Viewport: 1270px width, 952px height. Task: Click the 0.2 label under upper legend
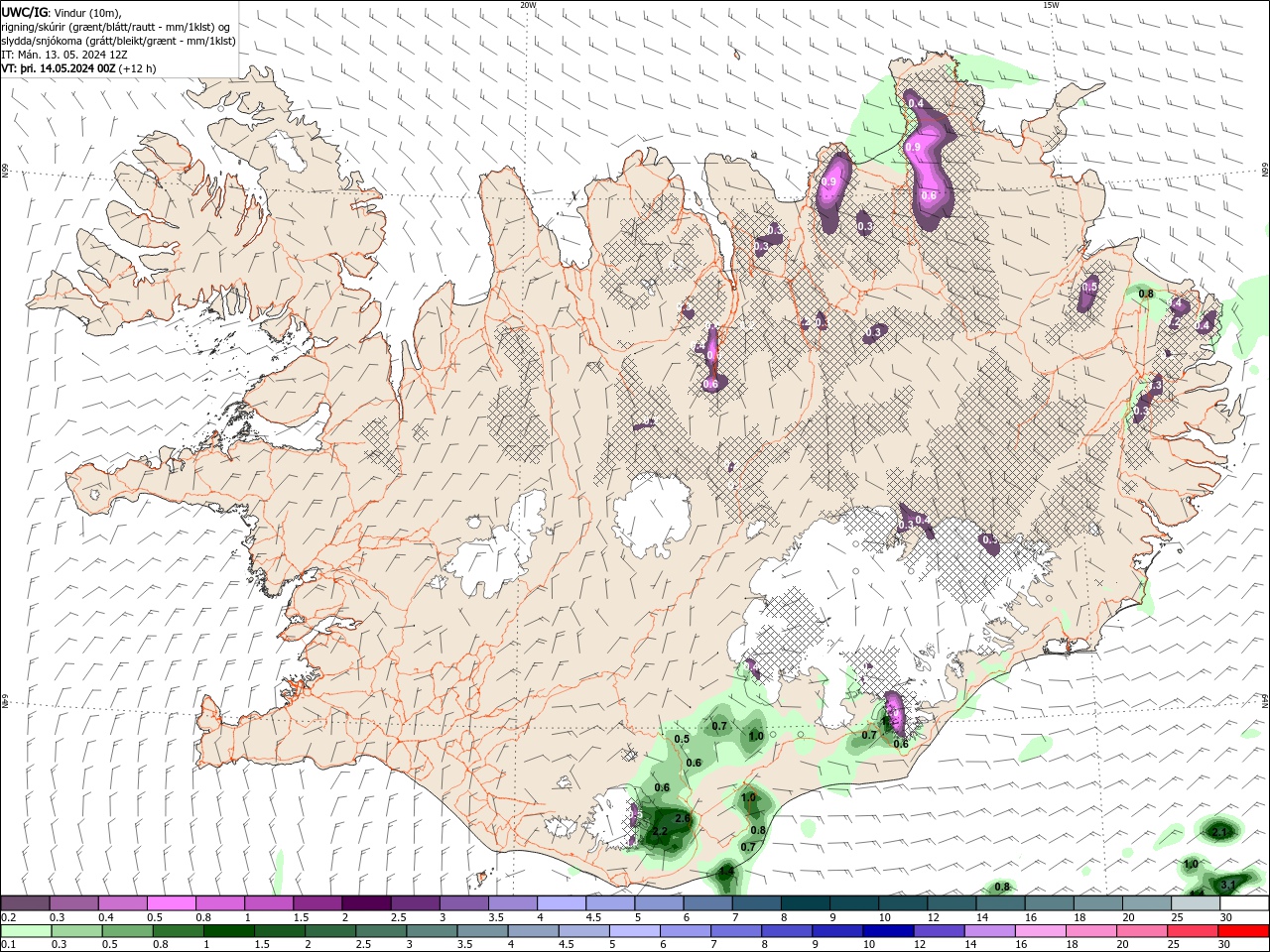[x=9, y=917]
